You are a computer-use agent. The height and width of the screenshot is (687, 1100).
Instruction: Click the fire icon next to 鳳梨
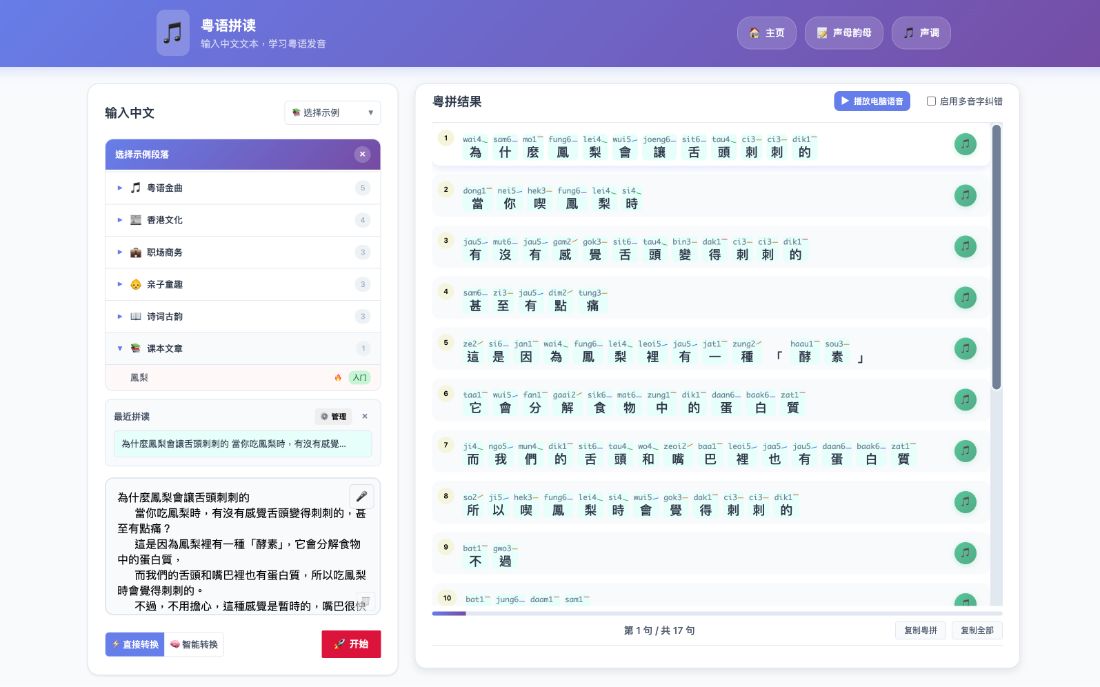point(338,378)
